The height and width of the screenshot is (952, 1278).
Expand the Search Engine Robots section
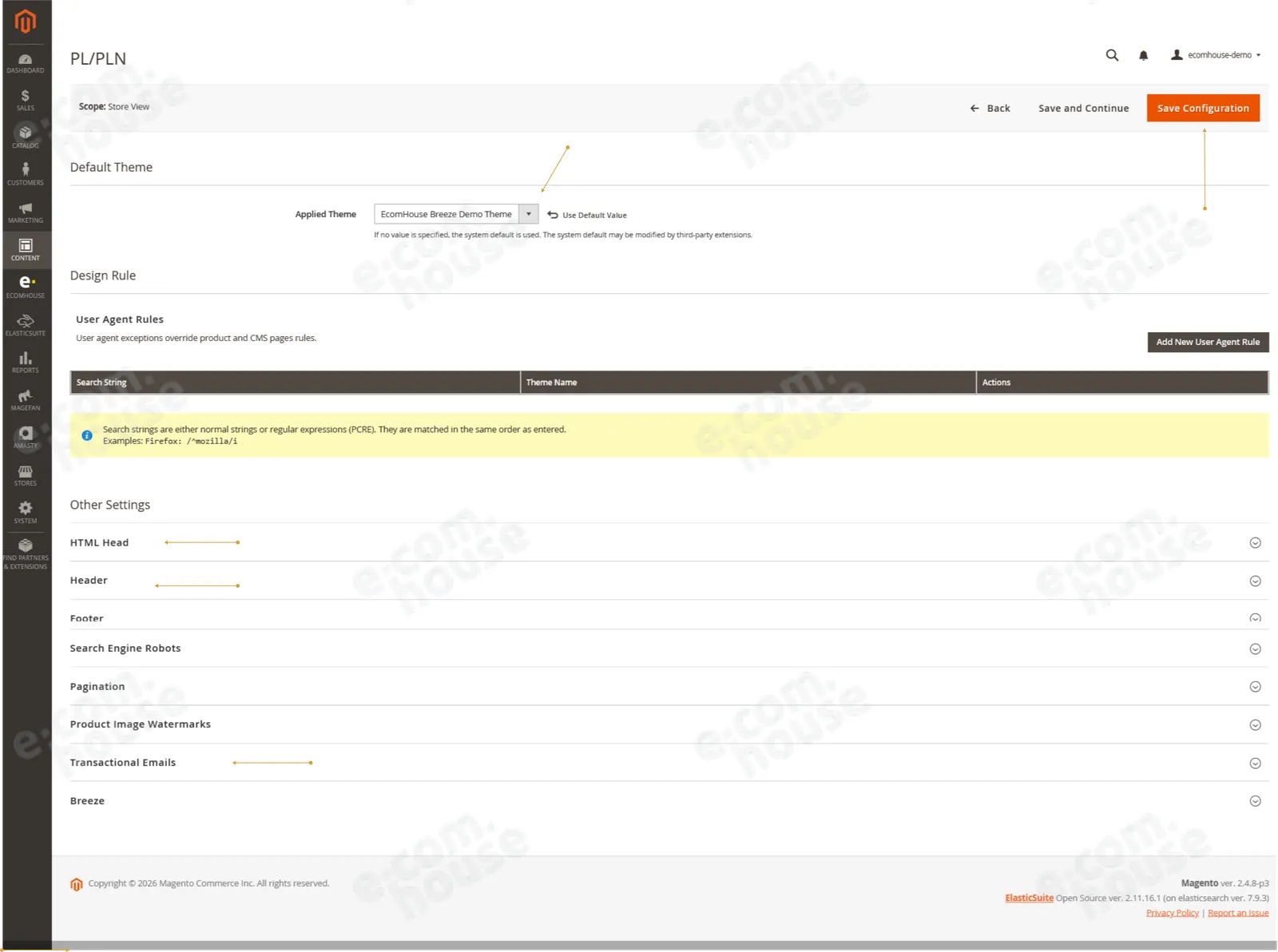click(x=669, y=649)
